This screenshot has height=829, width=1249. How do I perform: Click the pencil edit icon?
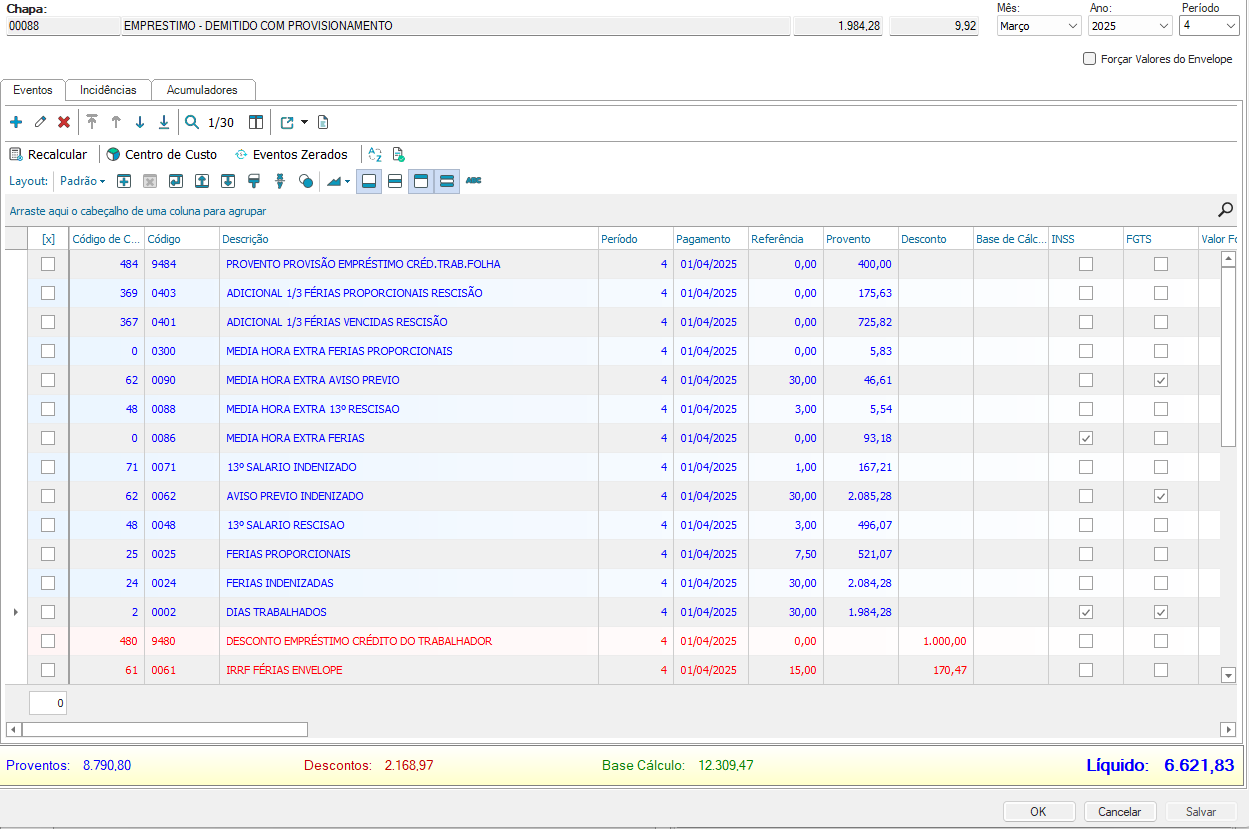(x=40, y=122)
